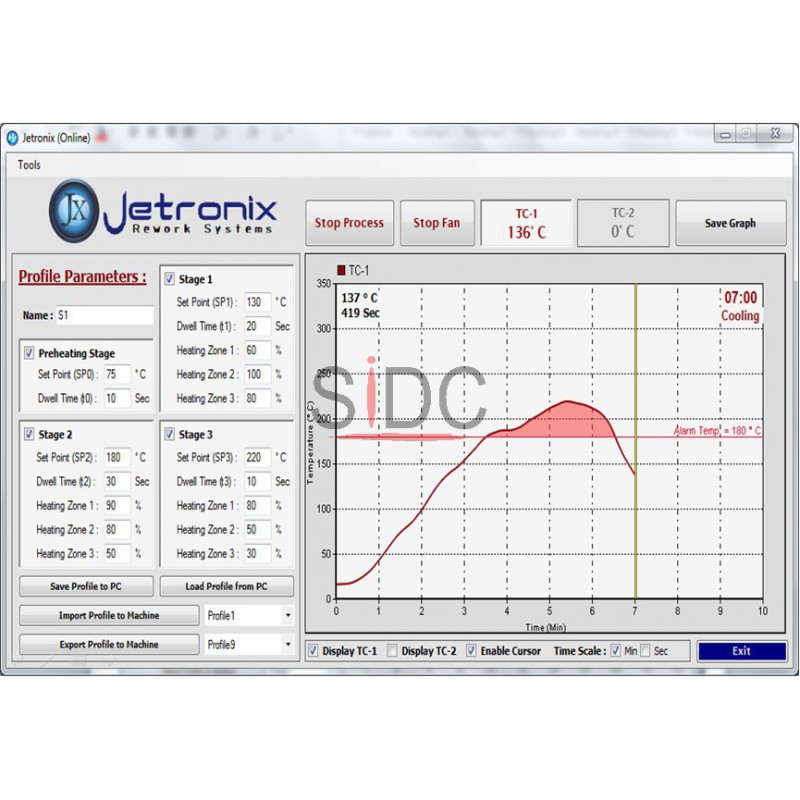This screenshot has height=800, width=800.
Task: Click the Alarm Temp 180 °C line label
Action: click(717, 431)
